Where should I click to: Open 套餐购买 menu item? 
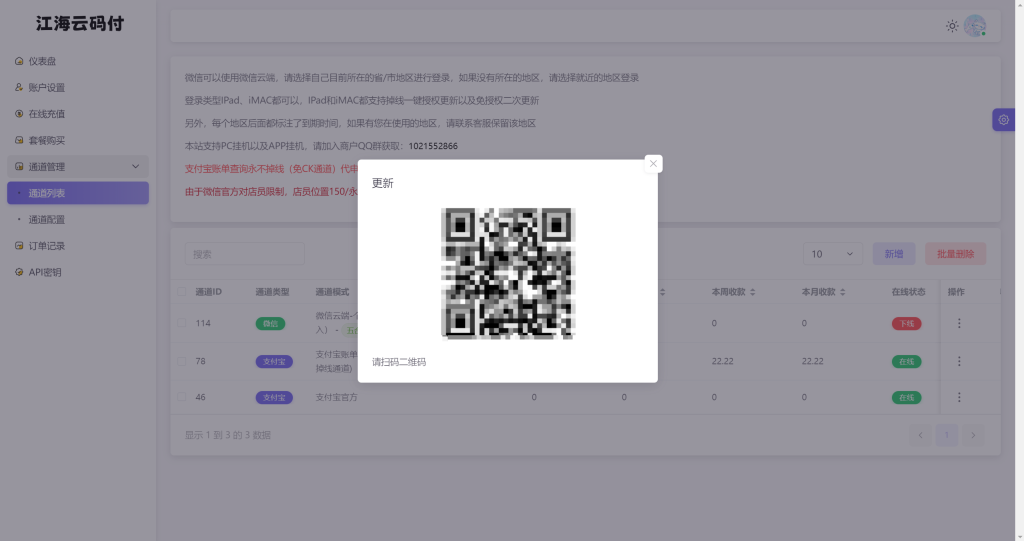(x=78, y=140)
